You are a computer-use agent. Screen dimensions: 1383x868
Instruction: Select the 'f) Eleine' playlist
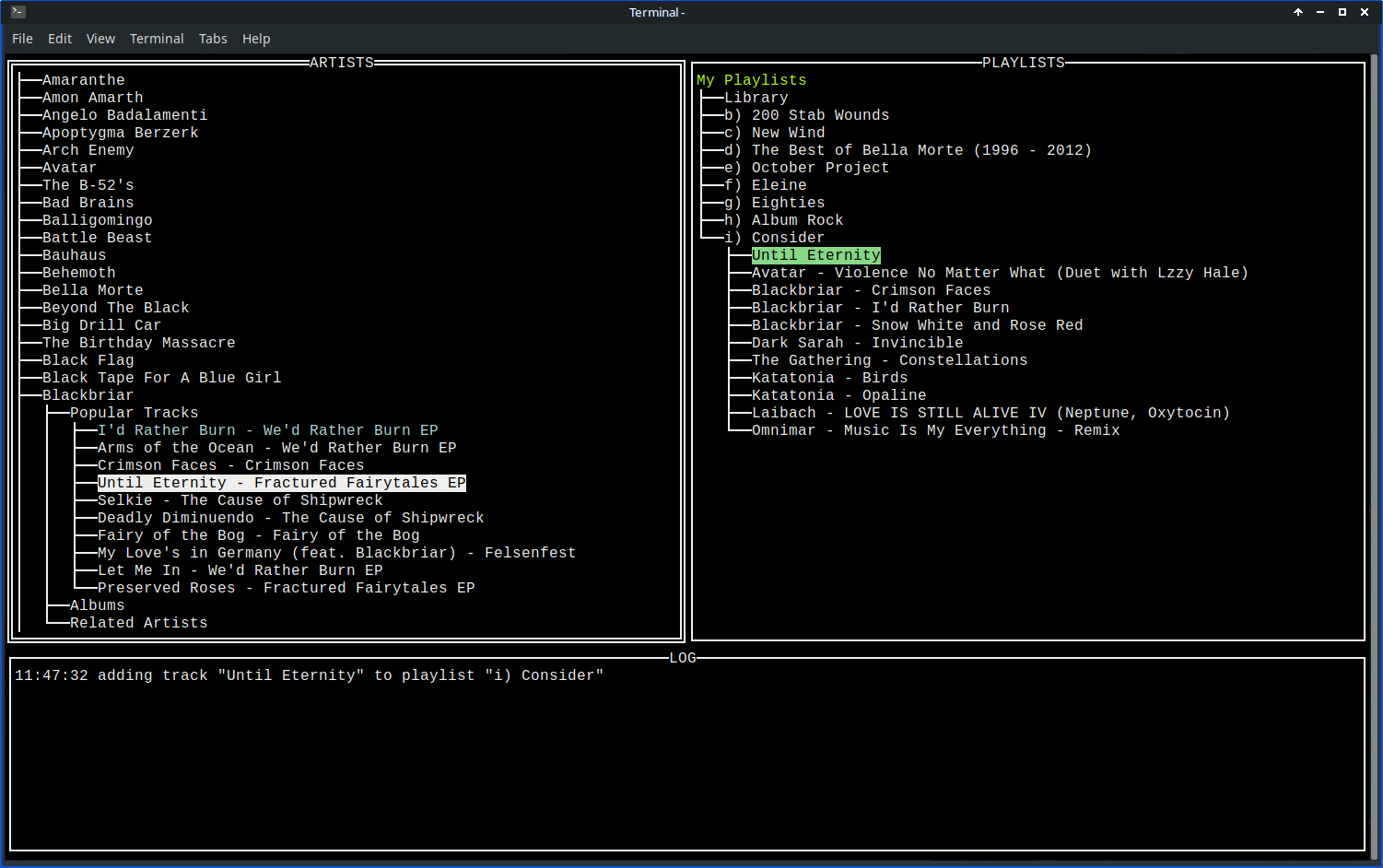(765, 185)
